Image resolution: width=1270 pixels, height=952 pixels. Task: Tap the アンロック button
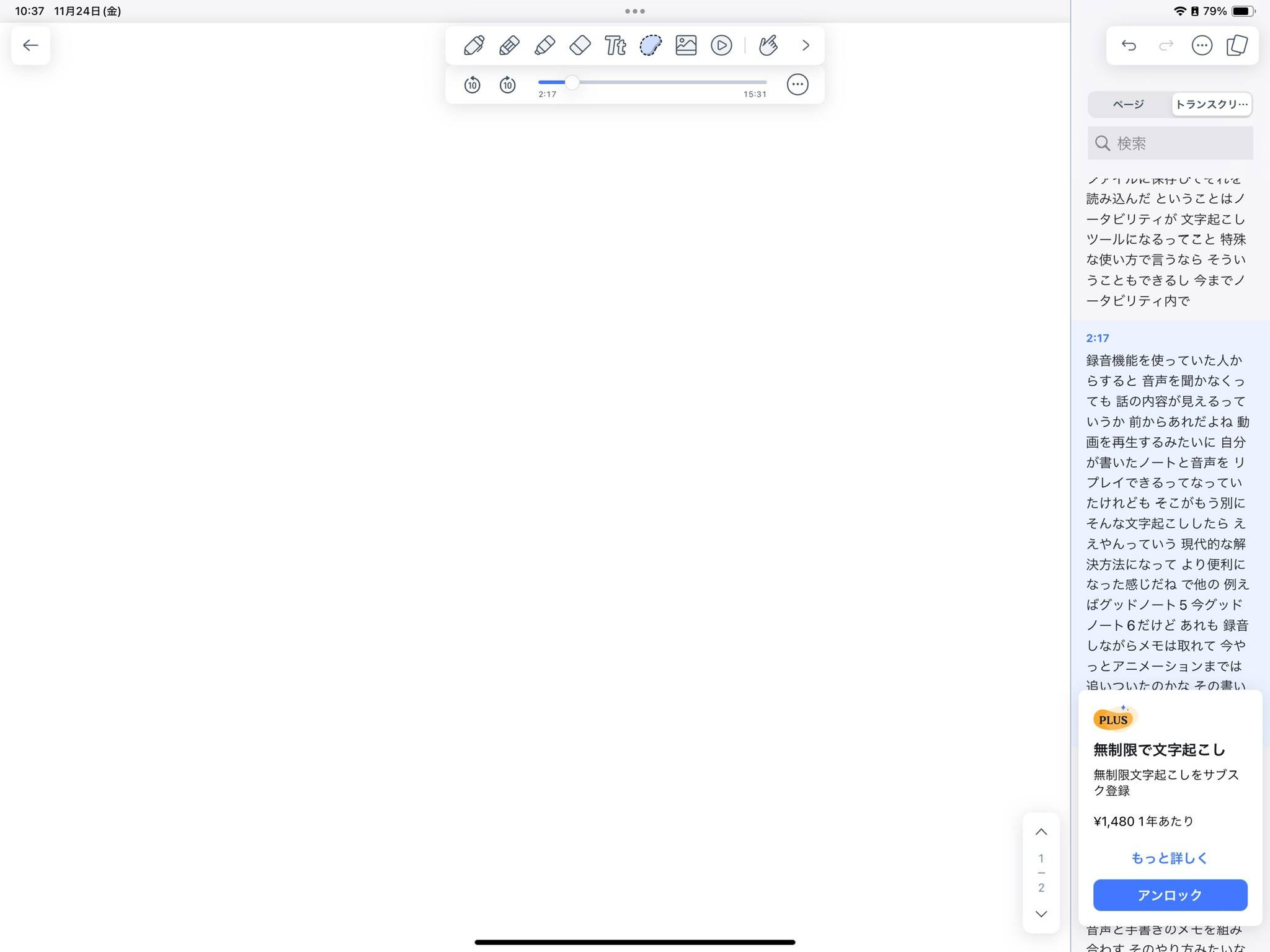click(x=1170, y=895)
